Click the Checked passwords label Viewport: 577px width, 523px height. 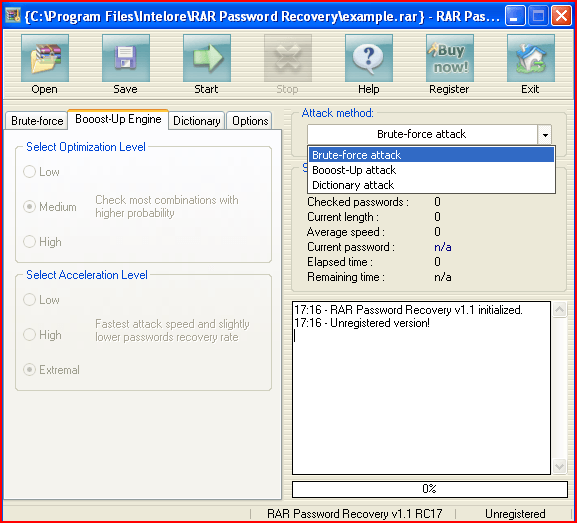coord(358,202)
